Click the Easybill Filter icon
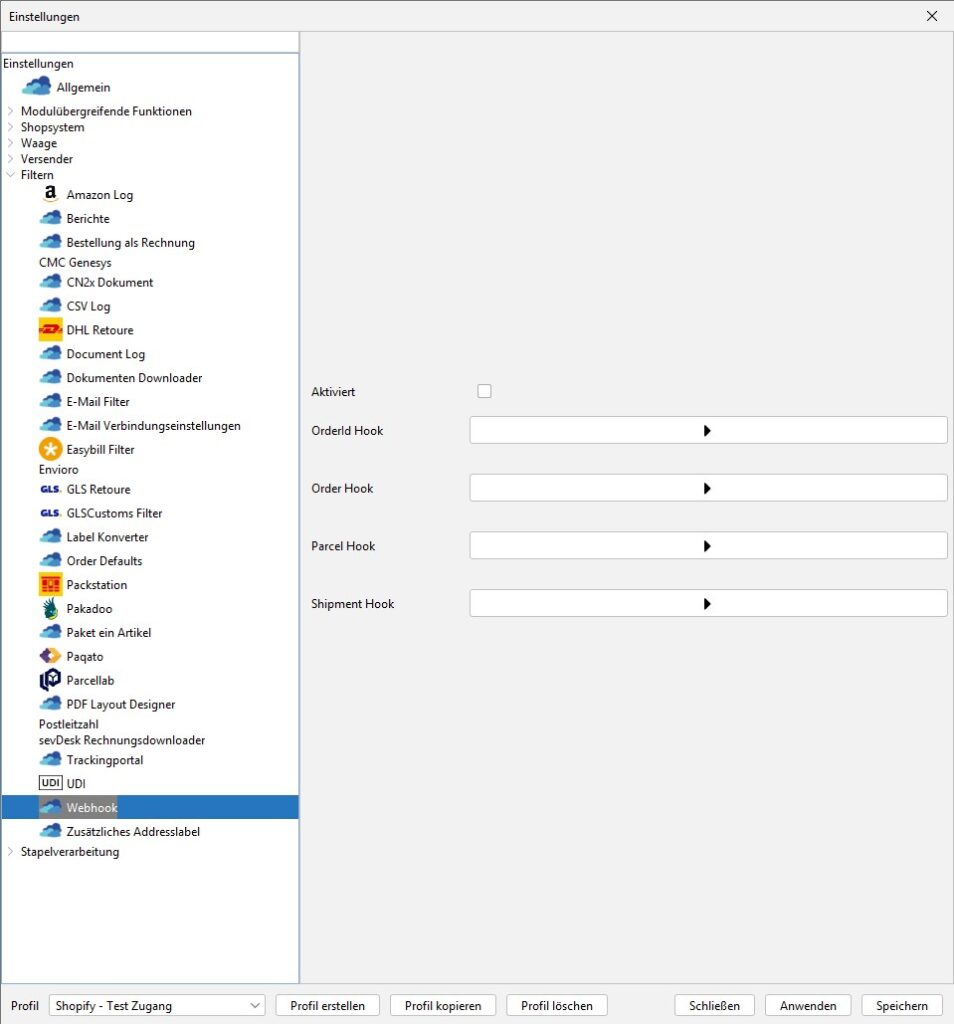Image resolution: width=954 pixels, height=1024 pixels. pos(50,450)
